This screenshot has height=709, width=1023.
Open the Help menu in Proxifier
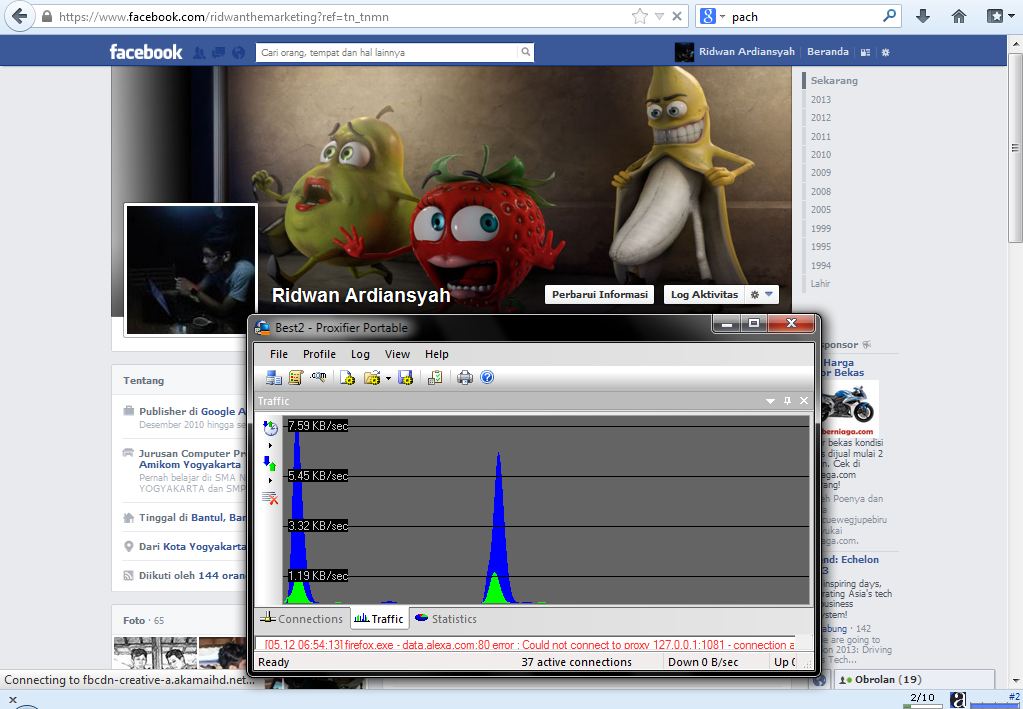pos(436,354)
